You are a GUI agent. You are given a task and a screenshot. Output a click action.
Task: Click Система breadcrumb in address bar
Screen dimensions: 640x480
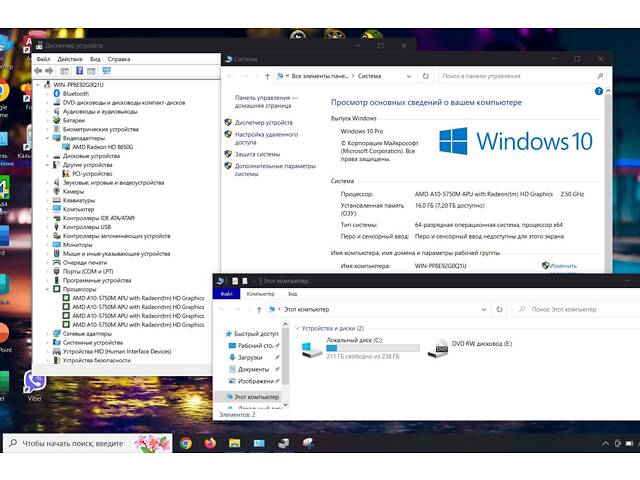pos(369,76)
